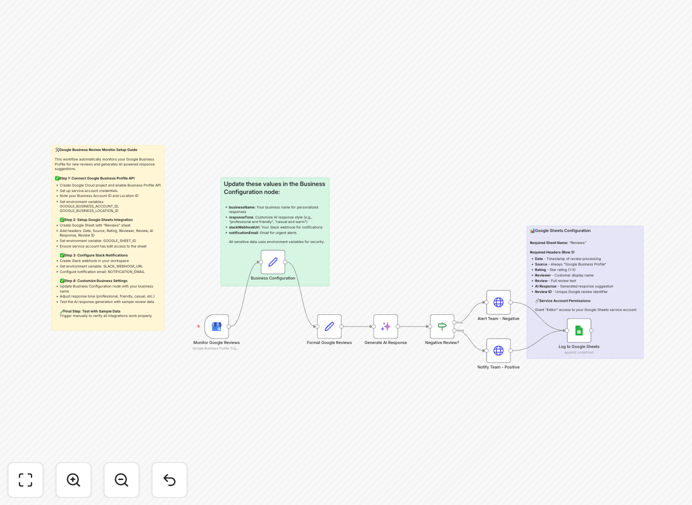
Task: Click the 'Monitor Google Reviews' node label
Action: (x=216, y=343)
